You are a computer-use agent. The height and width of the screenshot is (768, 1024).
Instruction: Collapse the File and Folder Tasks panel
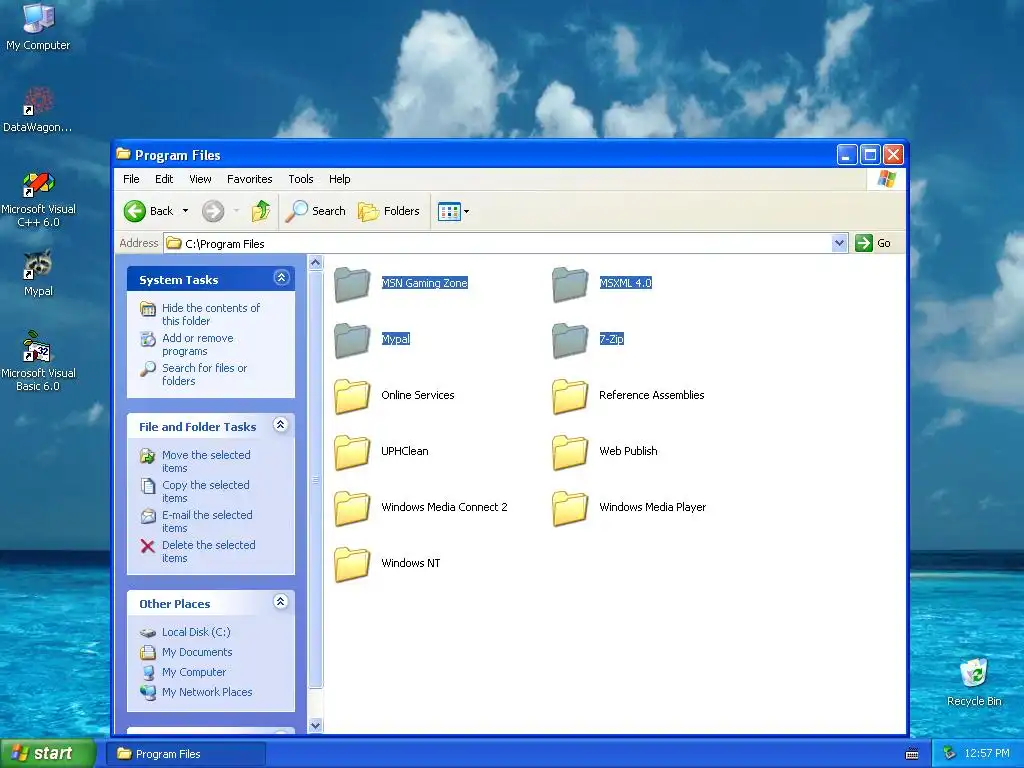[281, 425]
